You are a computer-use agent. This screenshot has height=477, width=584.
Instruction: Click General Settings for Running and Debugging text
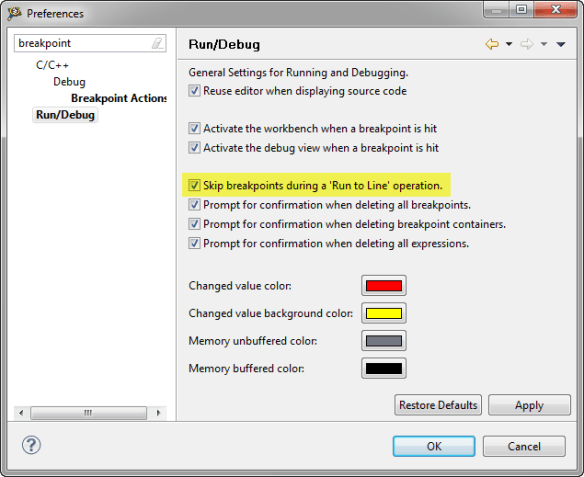tap(298, 72)
